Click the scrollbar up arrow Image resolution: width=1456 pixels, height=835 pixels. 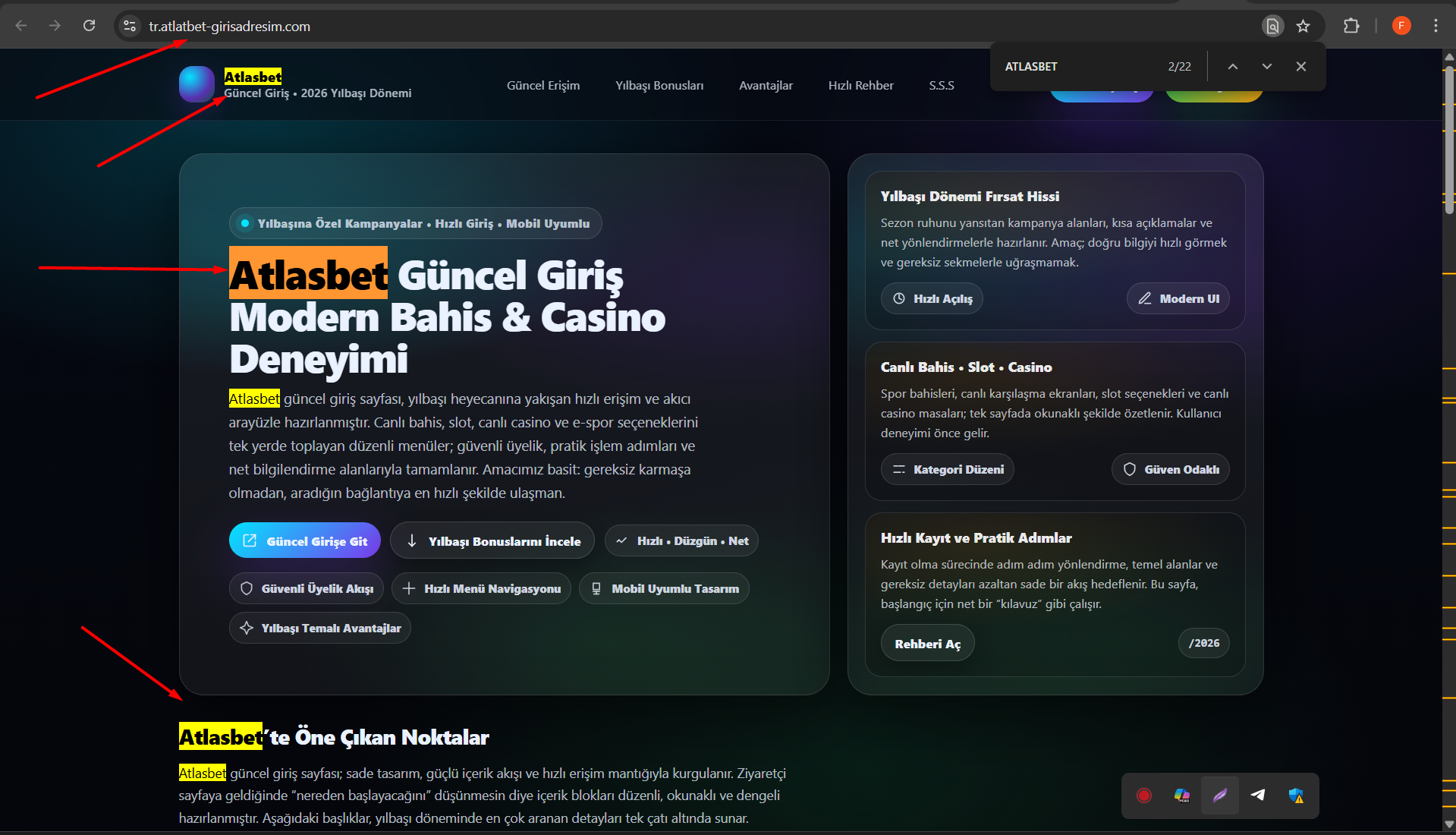pyautogui.click(x=1449, y=57)
